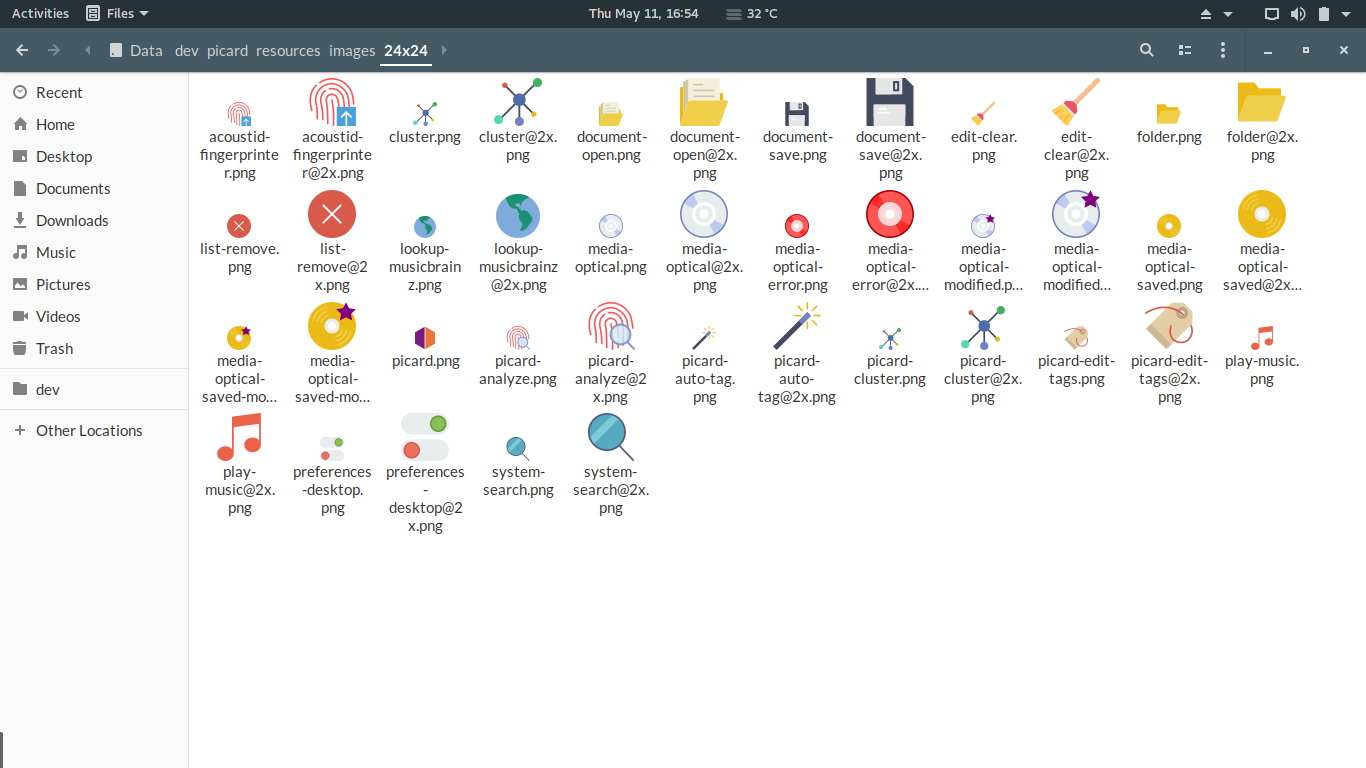
Task: Click Other Locations in the sidebar
Action: click(x=89, y=430)
